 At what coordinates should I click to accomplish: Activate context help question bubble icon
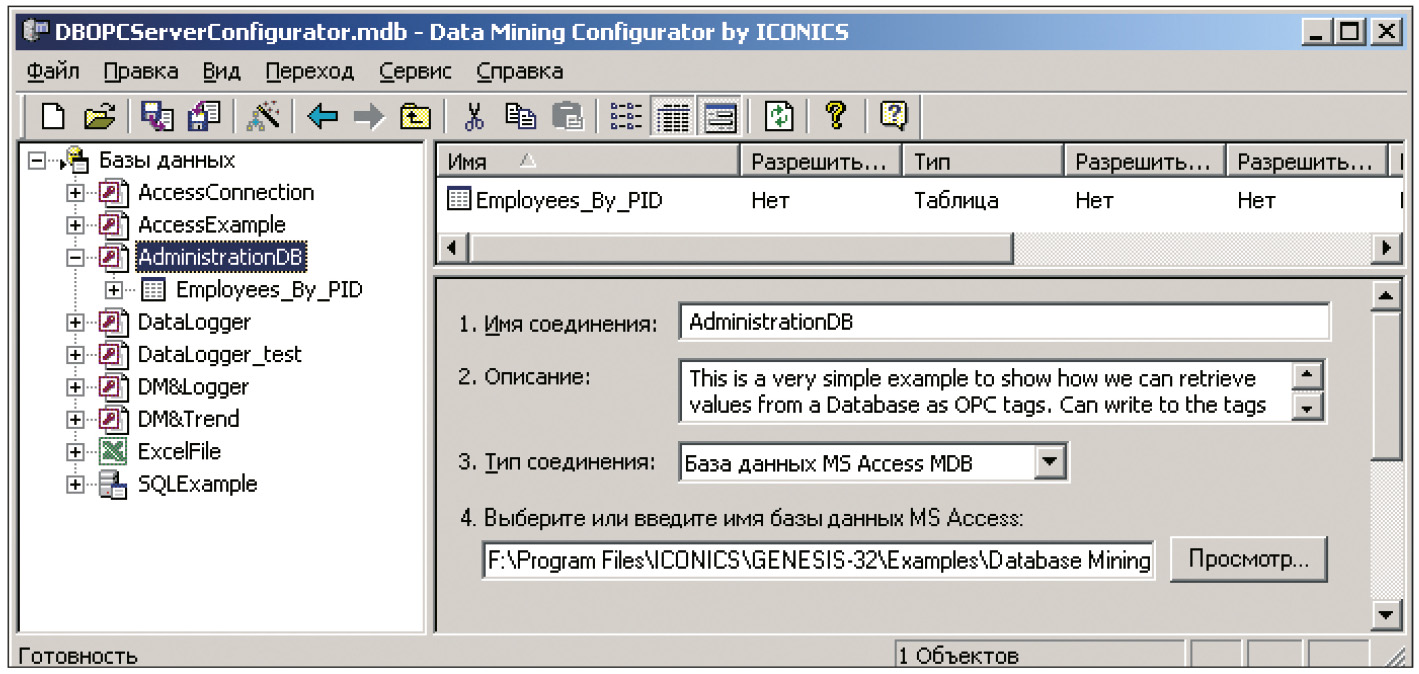(x=893, y=117)
